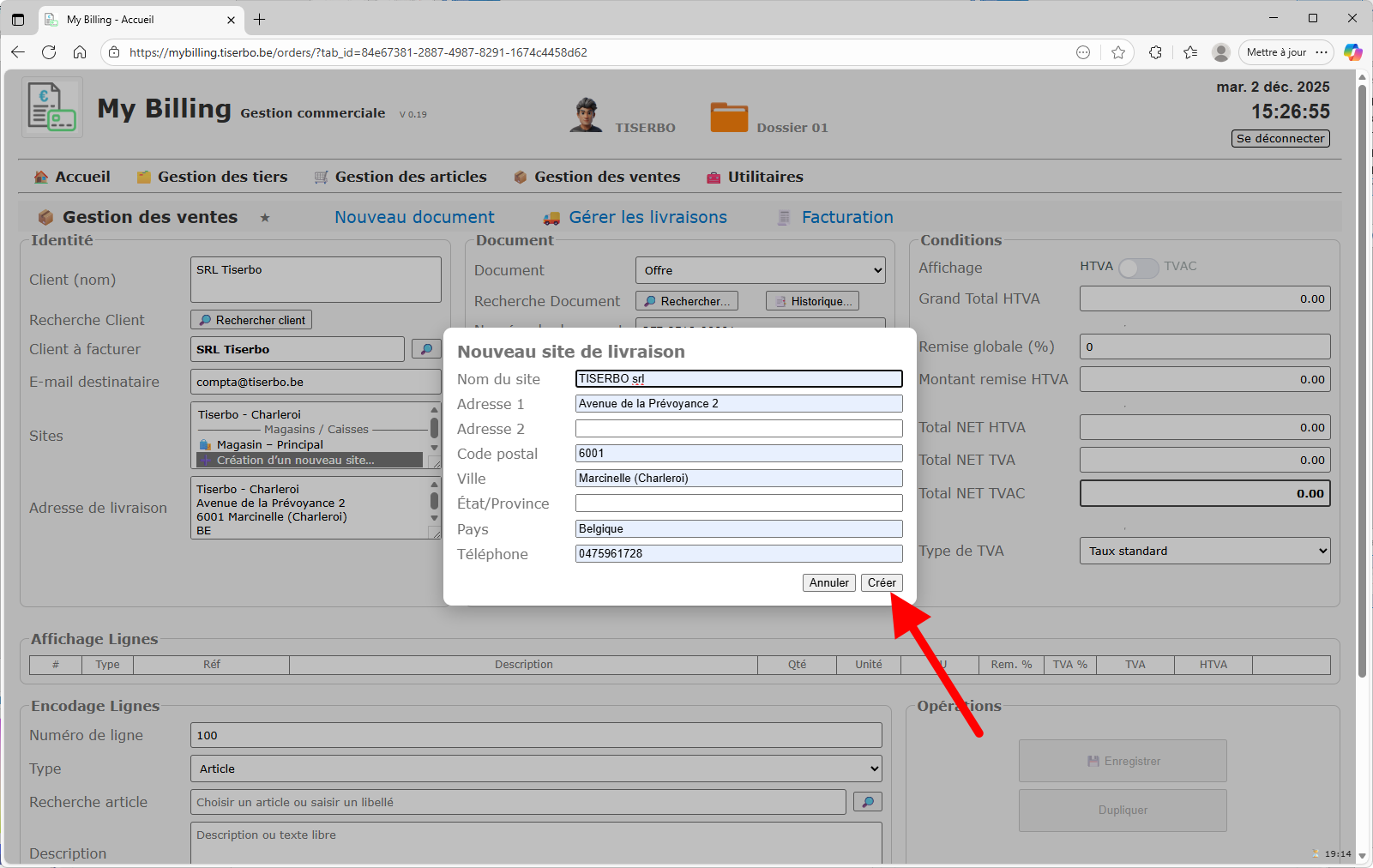Viewport: 1373px width, 868px height.
Task: Cancel the new delivery site dialog
Action: 828,582
